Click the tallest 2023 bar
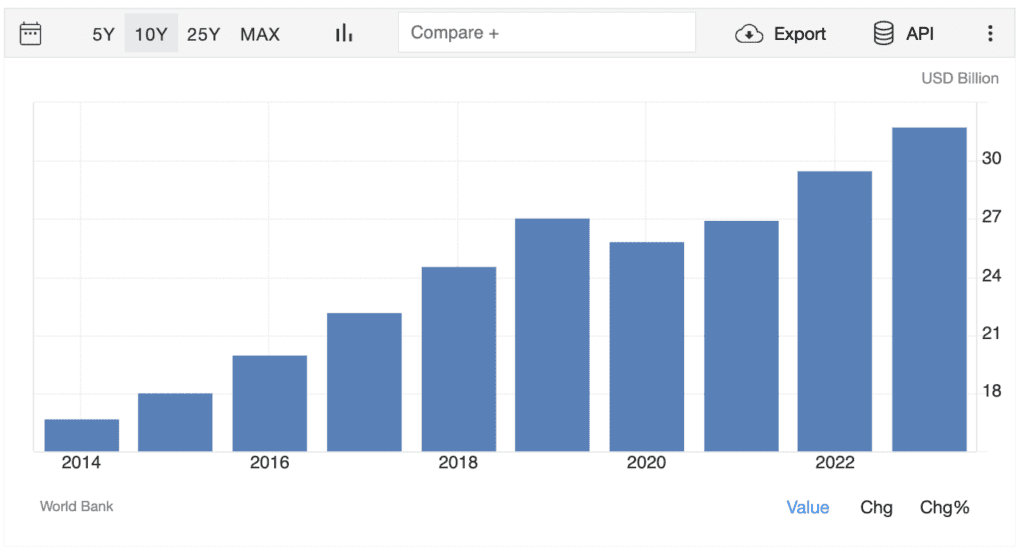 [929, 289]
